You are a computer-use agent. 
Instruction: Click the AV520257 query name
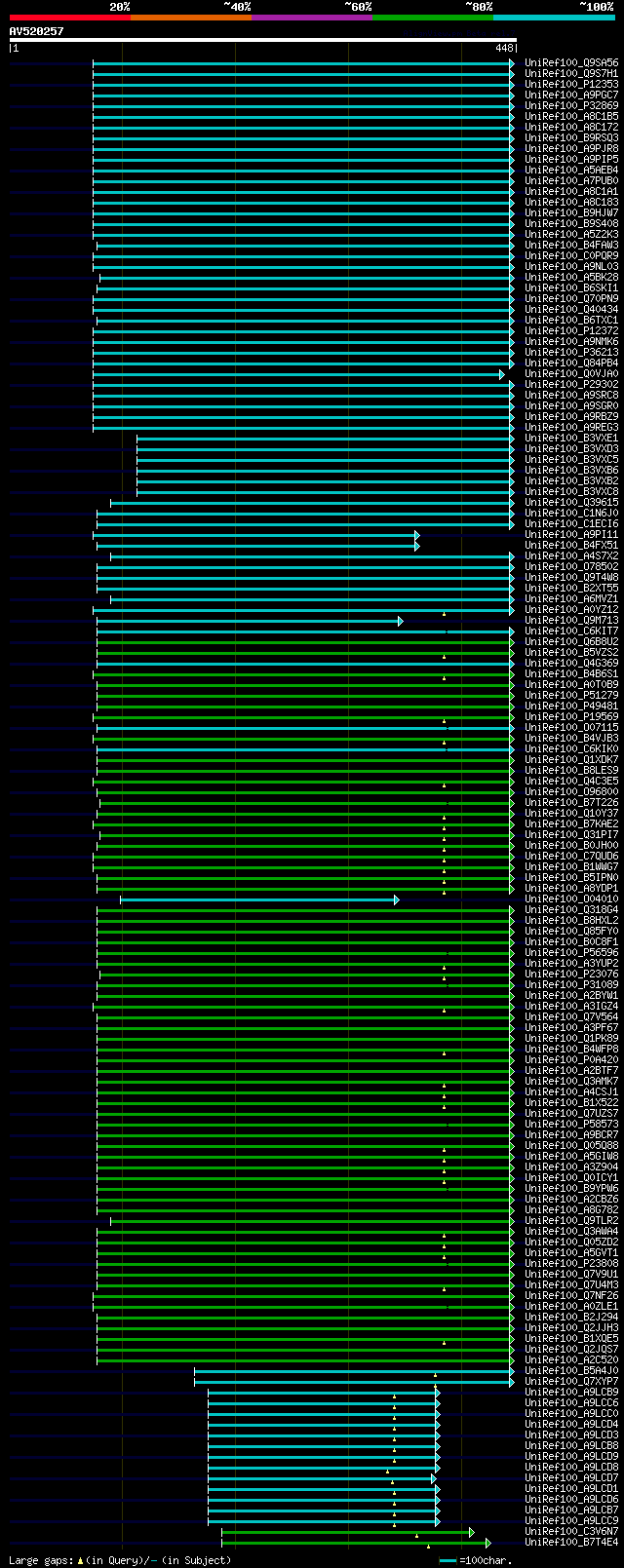pyautogui.click(x=37, y=31)
